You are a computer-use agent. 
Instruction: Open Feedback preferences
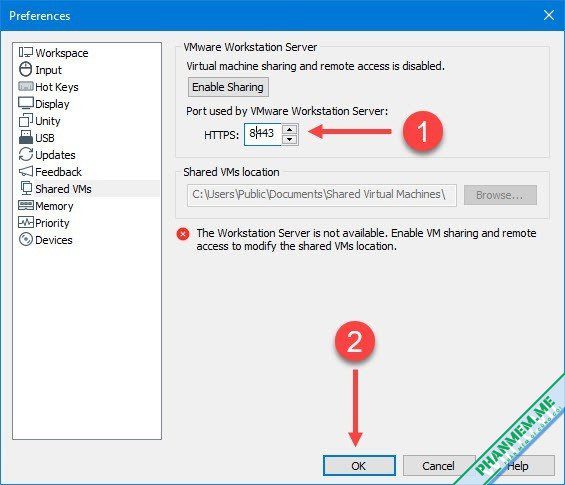[58, 172]
